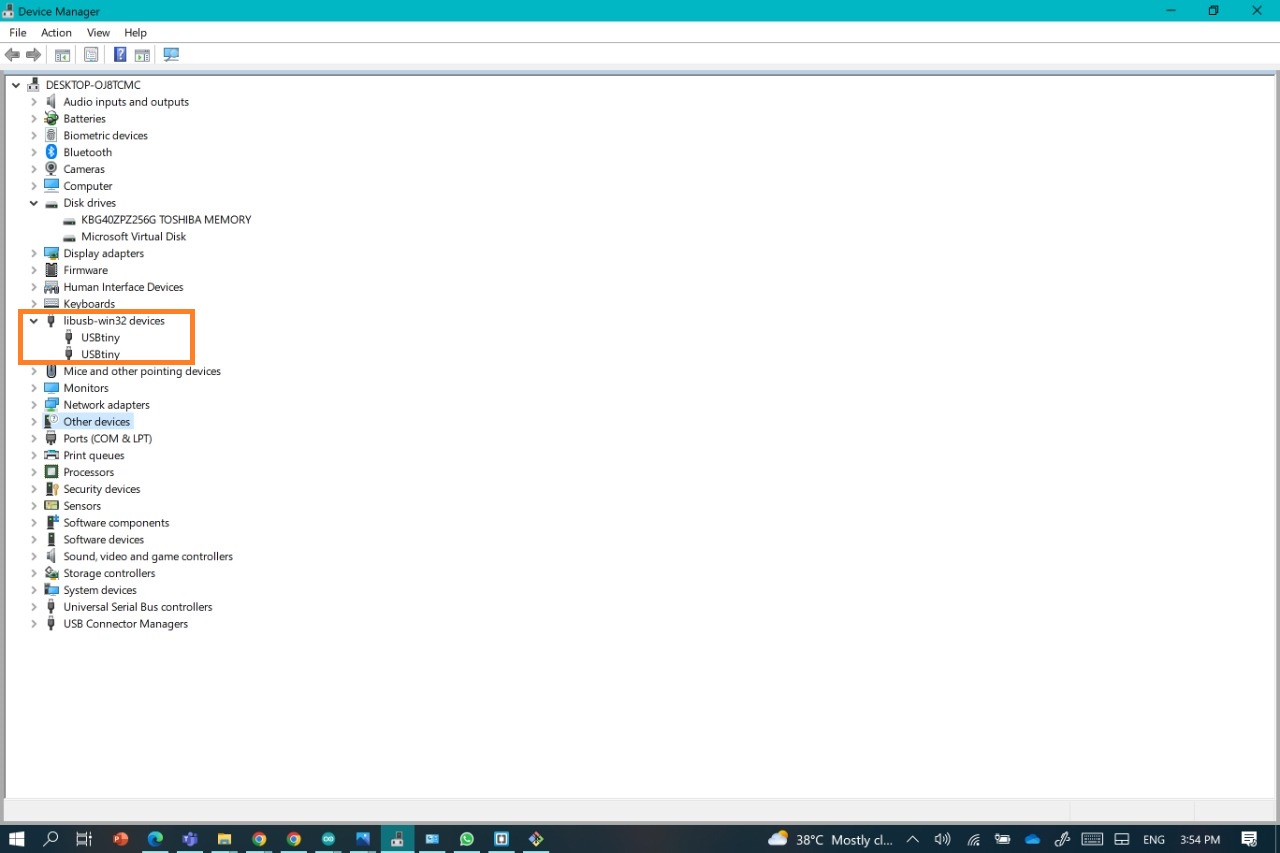Open the File menu
1280x853 pixels.
[x=18, y=33]
